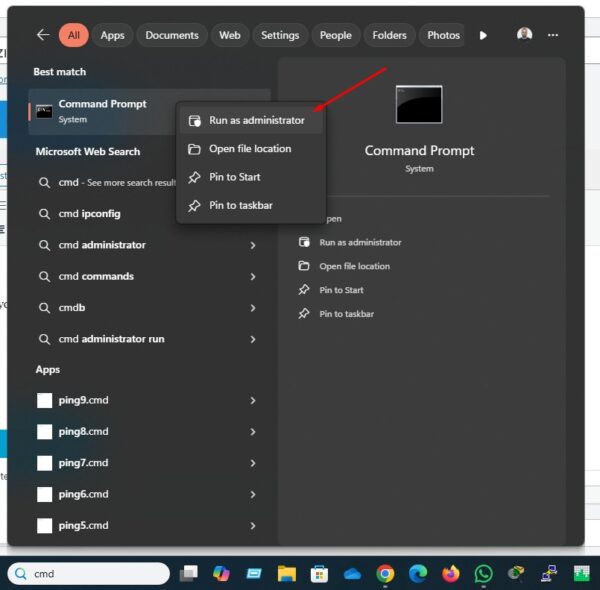
Task: Click the ping7.cmd file icon
Action: (44, 463)
